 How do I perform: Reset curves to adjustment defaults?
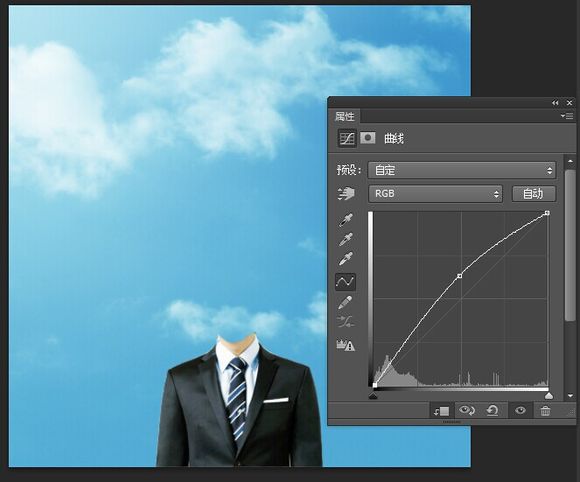492,410
